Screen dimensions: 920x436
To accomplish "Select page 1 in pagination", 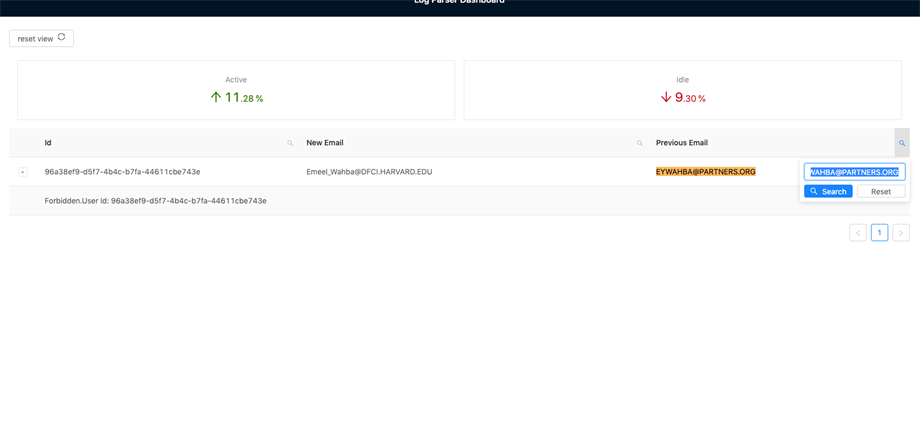I will (880, 233).
